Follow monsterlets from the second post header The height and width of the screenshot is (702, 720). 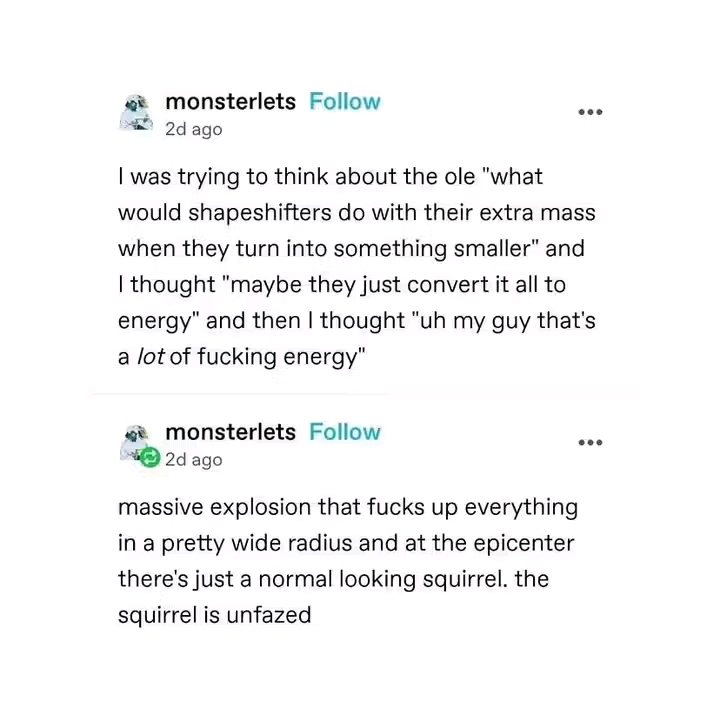click(345, 432)
